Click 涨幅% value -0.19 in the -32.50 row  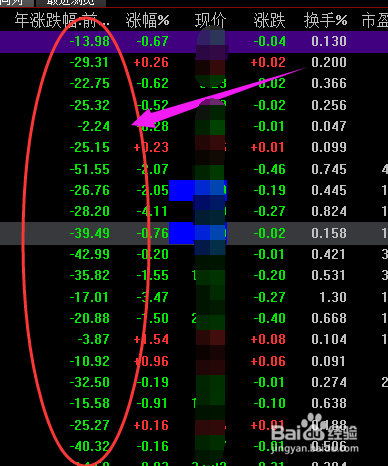point(152,382)
